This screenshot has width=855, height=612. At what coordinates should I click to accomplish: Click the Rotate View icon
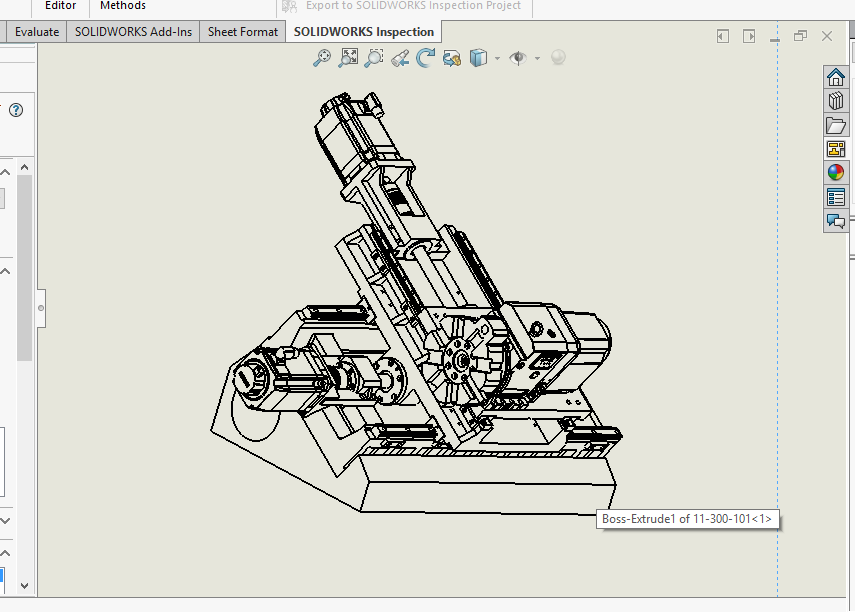(425, 58)
